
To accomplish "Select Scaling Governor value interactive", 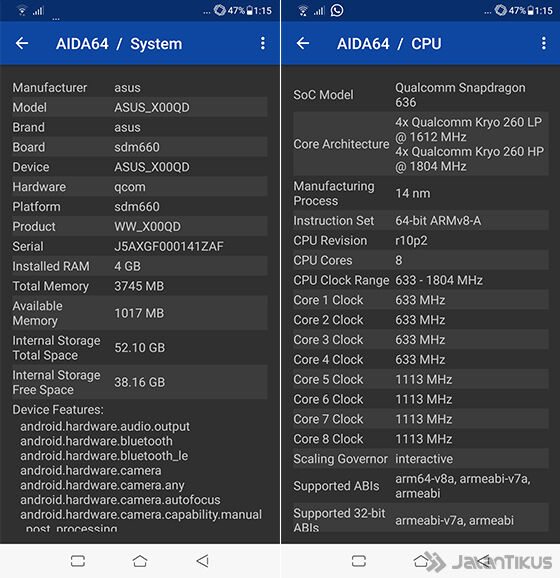I will pyautogui.click(x=424, y=459).
